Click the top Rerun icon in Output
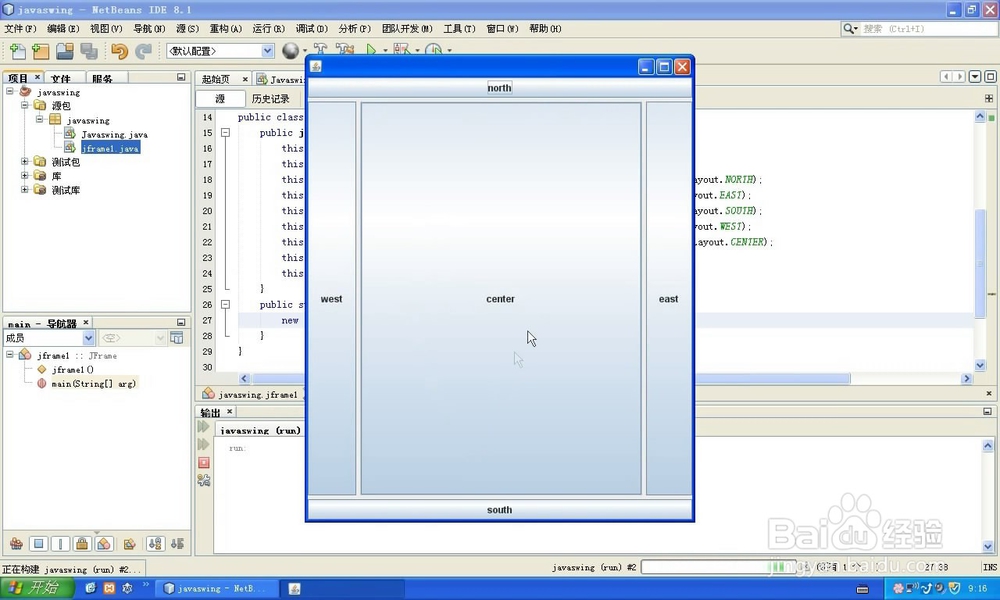Viewport: 1000px width, 600px height. click(203, 427)
